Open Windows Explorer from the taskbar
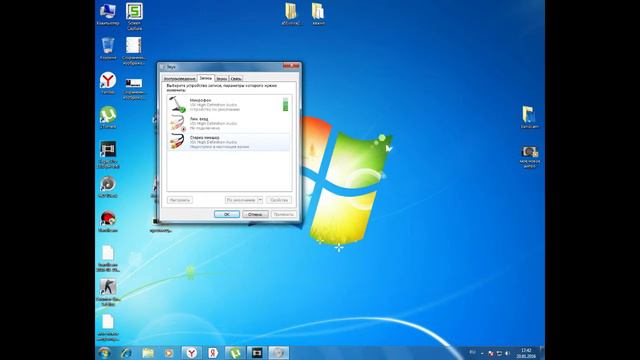This screenshot has width=640, height=360. click(147, 353)
